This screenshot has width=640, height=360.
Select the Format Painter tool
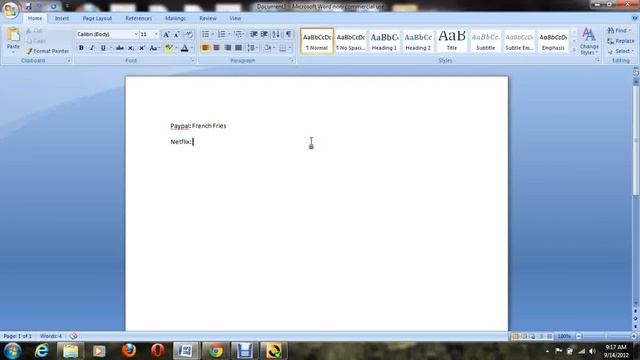click(47, 51)
